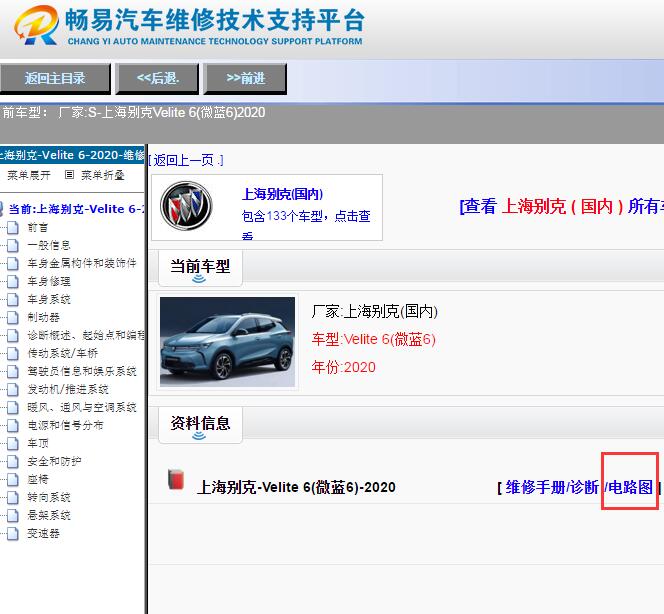
Task: Click the page icon beside 制动器
Action: pos(13,318)
